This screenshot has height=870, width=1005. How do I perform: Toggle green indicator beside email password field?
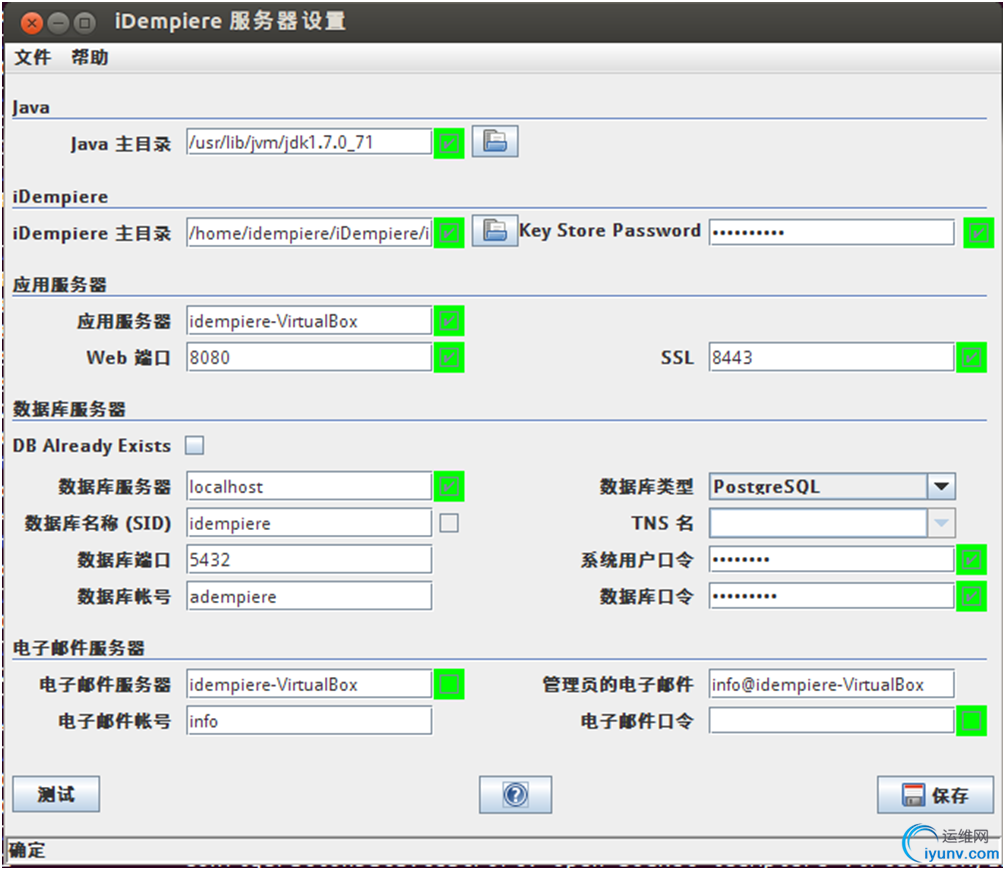click(971, 721)
